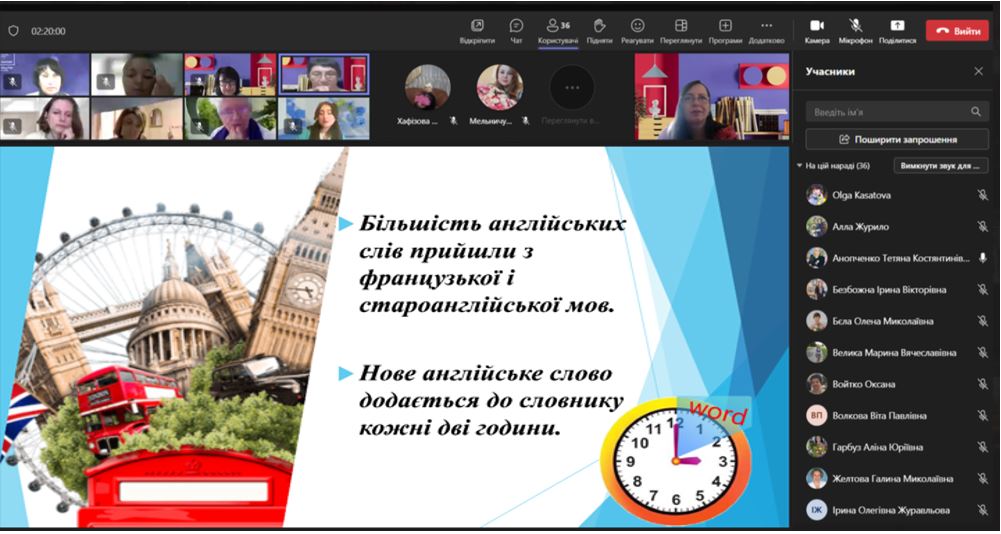Select participant Бєла Олена Миколаївна
The width and height of the screenshot is (1001, 534).
tap(897, 321)
